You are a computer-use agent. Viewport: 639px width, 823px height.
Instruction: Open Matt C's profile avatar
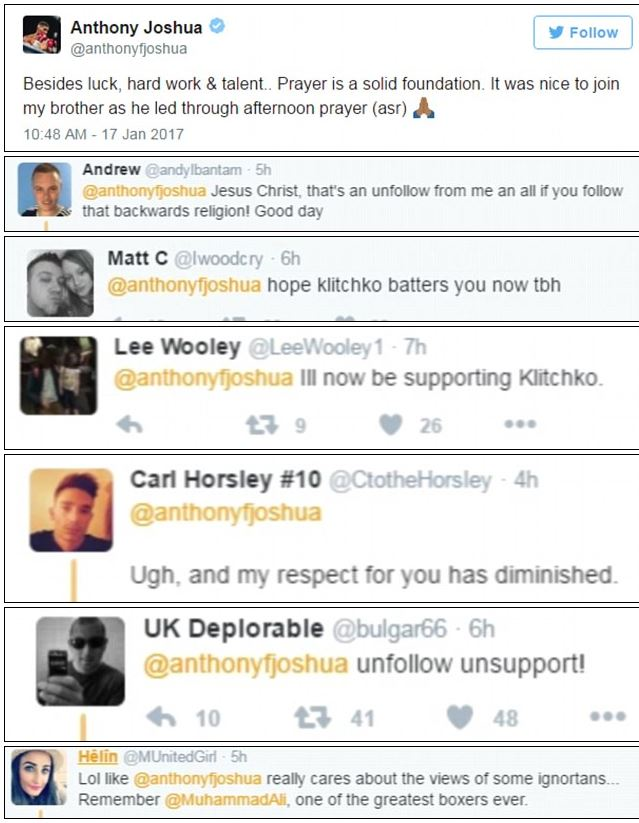[60, 283]
